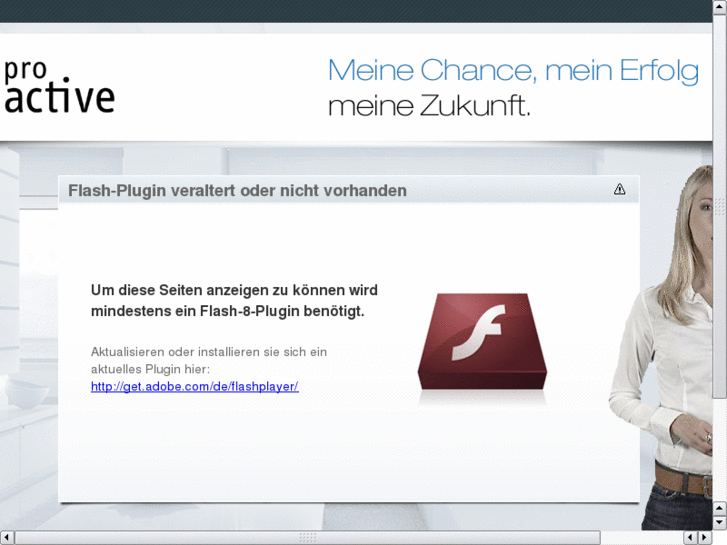
Task: Open the get.adobe.com flashplayer link
Action: point(195,386)
